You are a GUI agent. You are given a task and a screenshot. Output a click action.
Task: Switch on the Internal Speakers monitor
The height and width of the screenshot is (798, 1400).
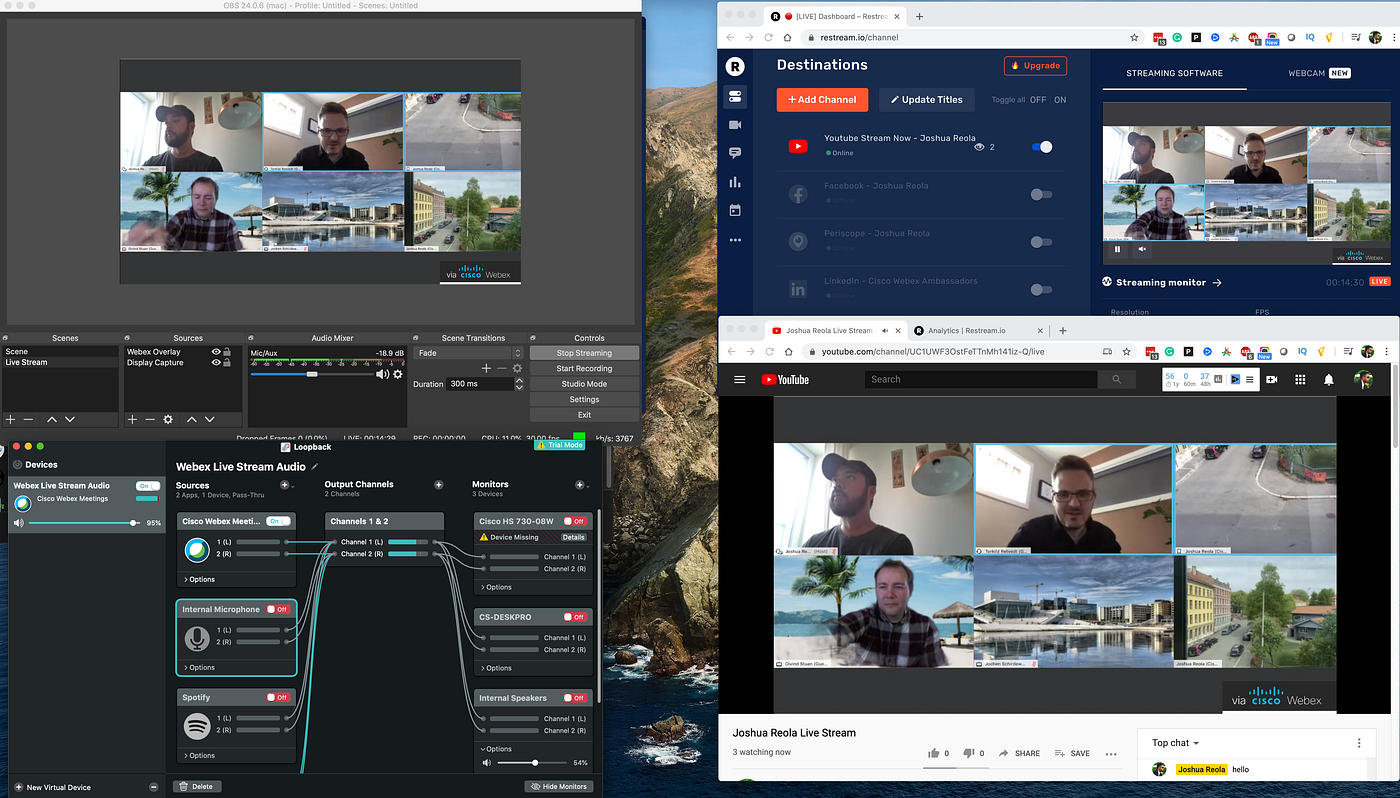point(574,698)
